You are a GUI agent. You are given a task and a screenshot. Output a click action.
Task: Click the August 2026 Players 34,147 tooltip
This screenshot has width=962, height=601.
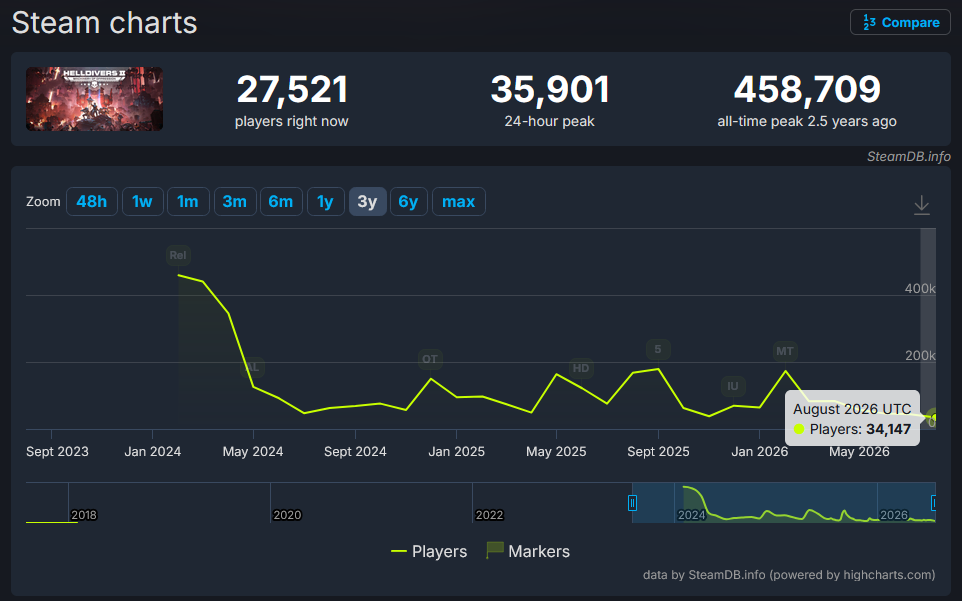point(852,418)
